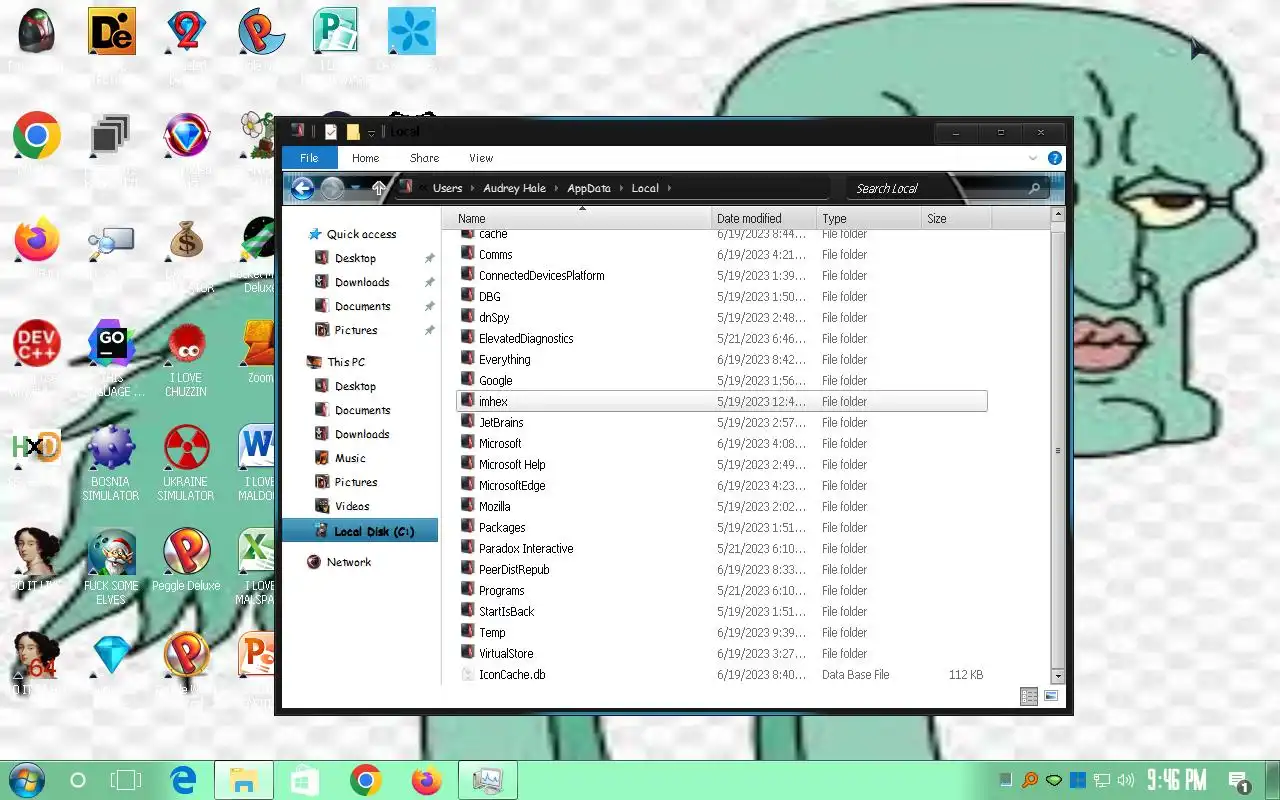
Task: Go up one folder level
Action: (378, 188)
